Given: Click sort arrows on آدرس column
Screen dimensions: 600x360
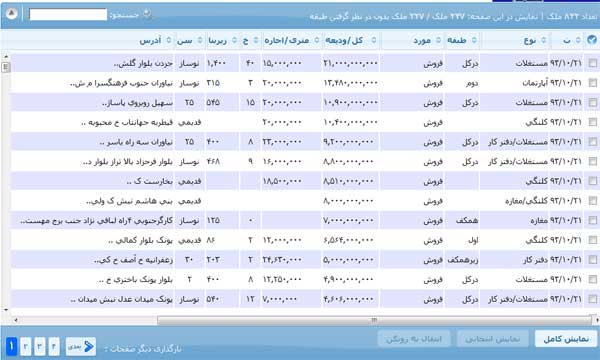Looking at the screenshot, I should (x=169, y=40).
